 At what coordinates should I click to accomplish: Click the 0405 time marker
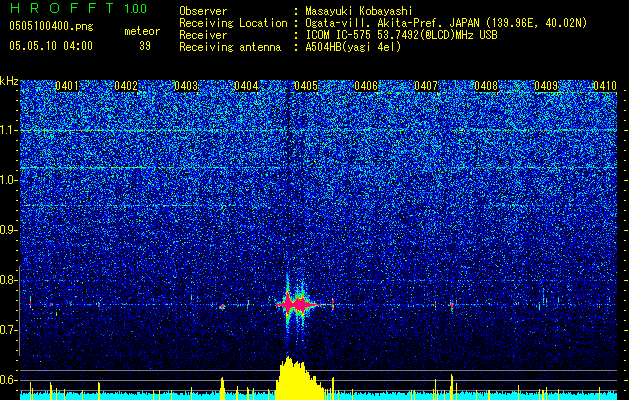(306, 86)
